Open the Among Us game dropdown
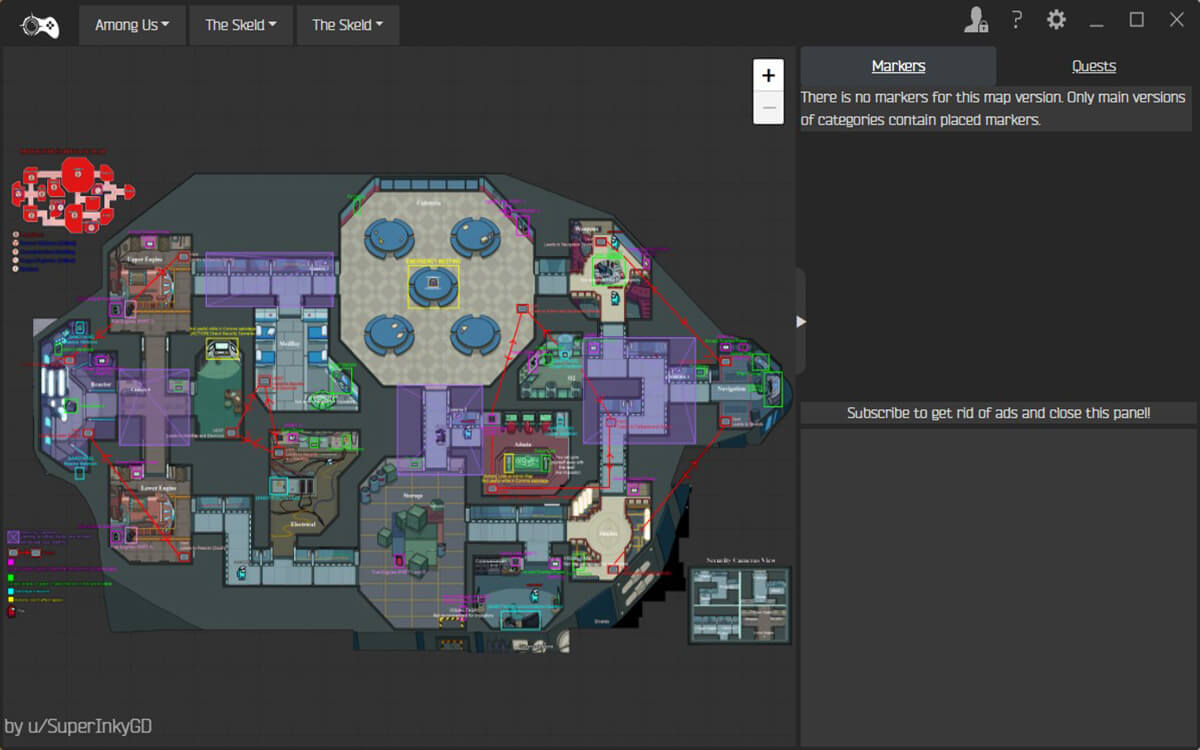The height and width of the screenshot is (750, 1200). (132, 25)
